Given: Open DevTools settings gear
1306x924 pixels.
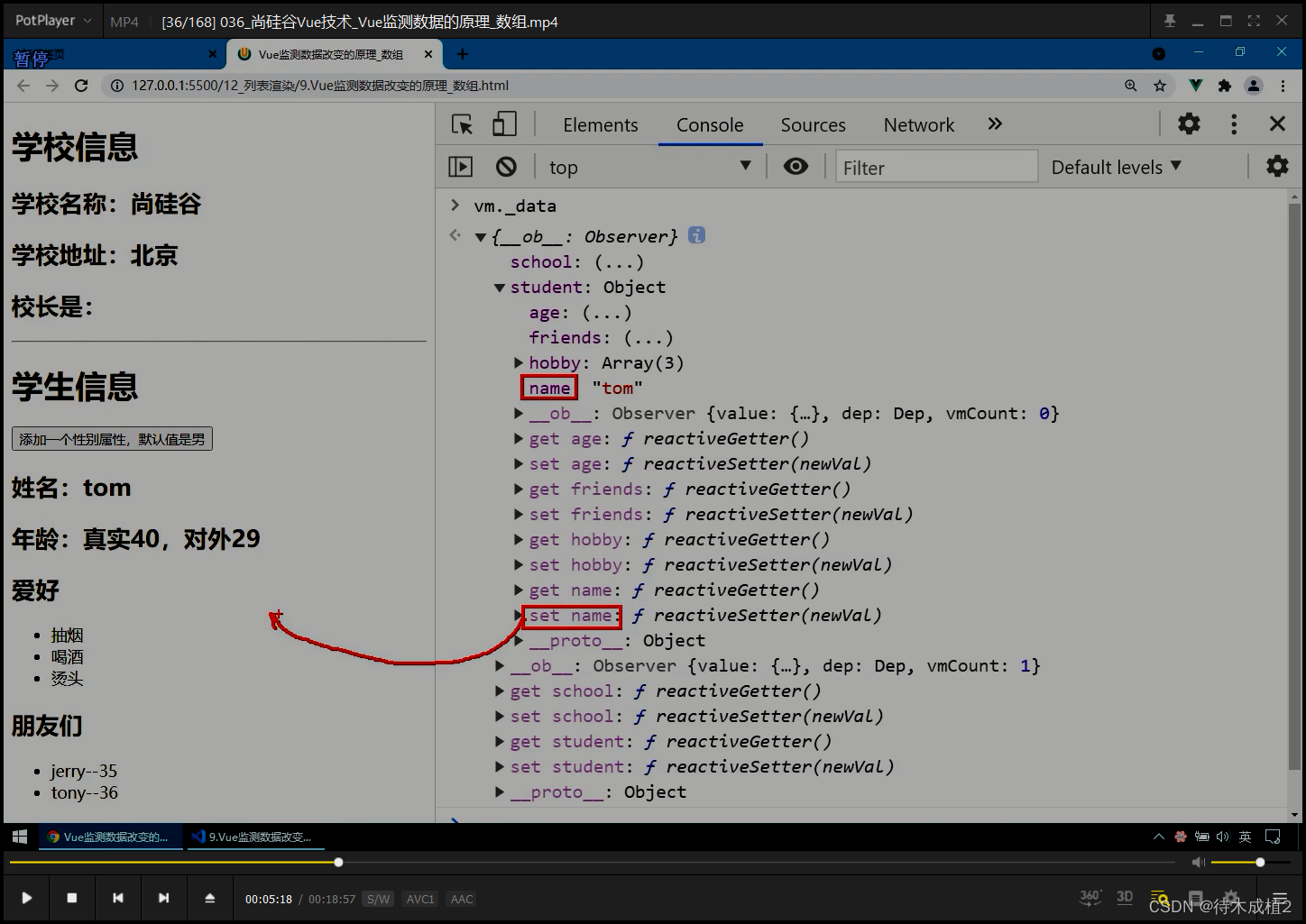Looking at the screenshot, I should [1189, 124].
